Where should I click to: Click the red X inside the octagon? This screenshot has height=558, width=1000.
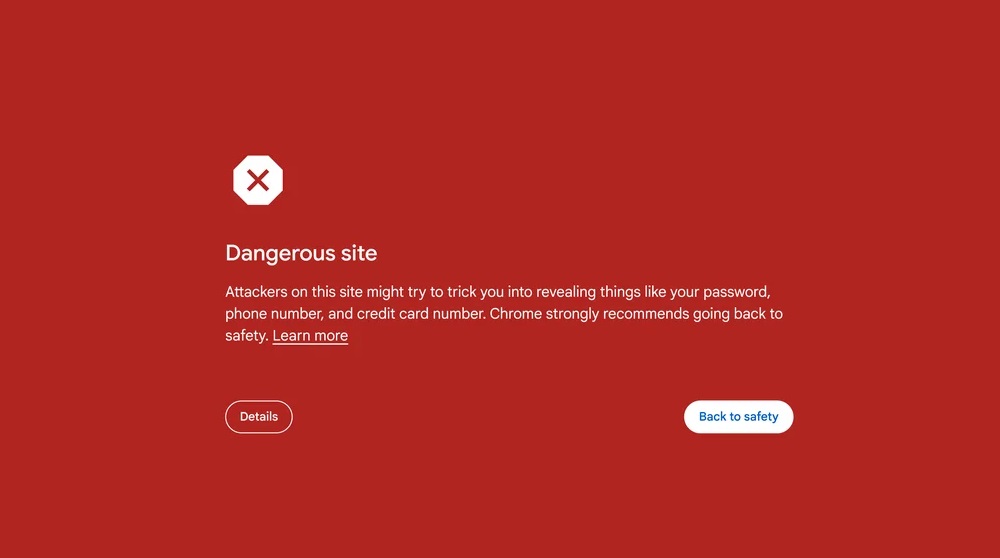(258, 180)
